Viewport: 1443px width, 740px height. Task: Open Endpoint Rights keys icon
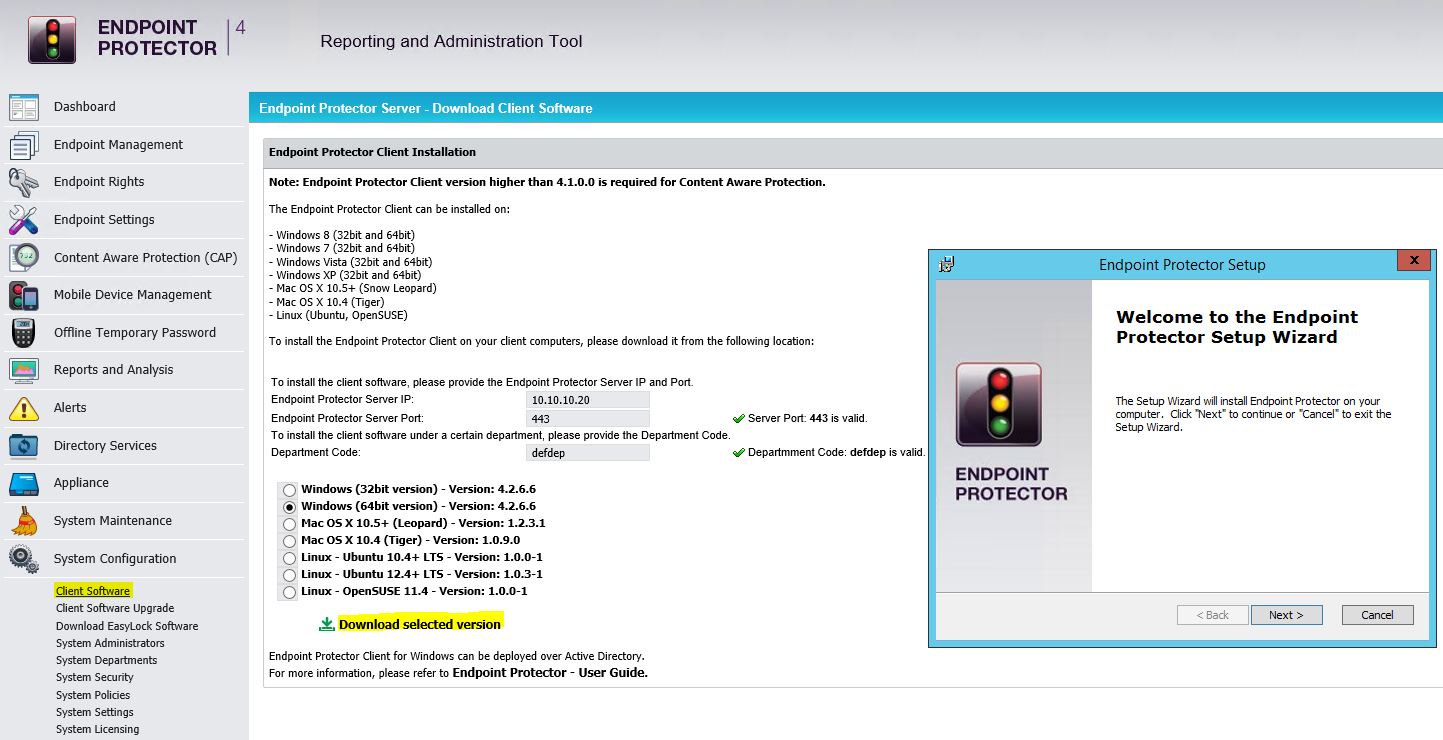pos(23,182)
